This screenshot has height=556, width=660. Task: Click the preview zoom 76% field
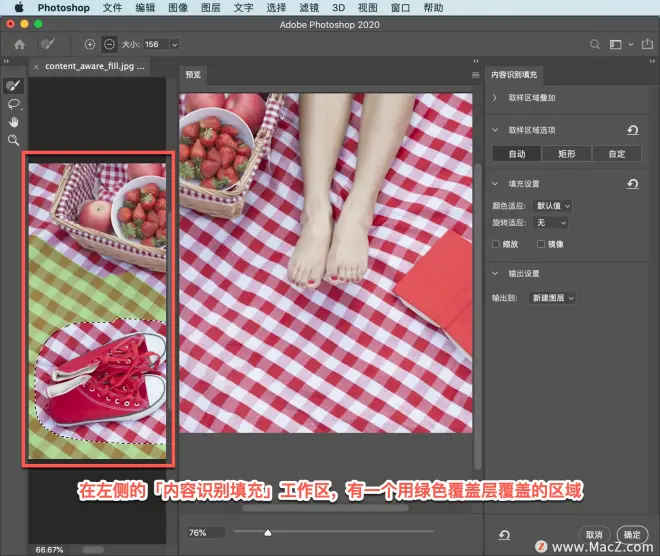point(206,533)
